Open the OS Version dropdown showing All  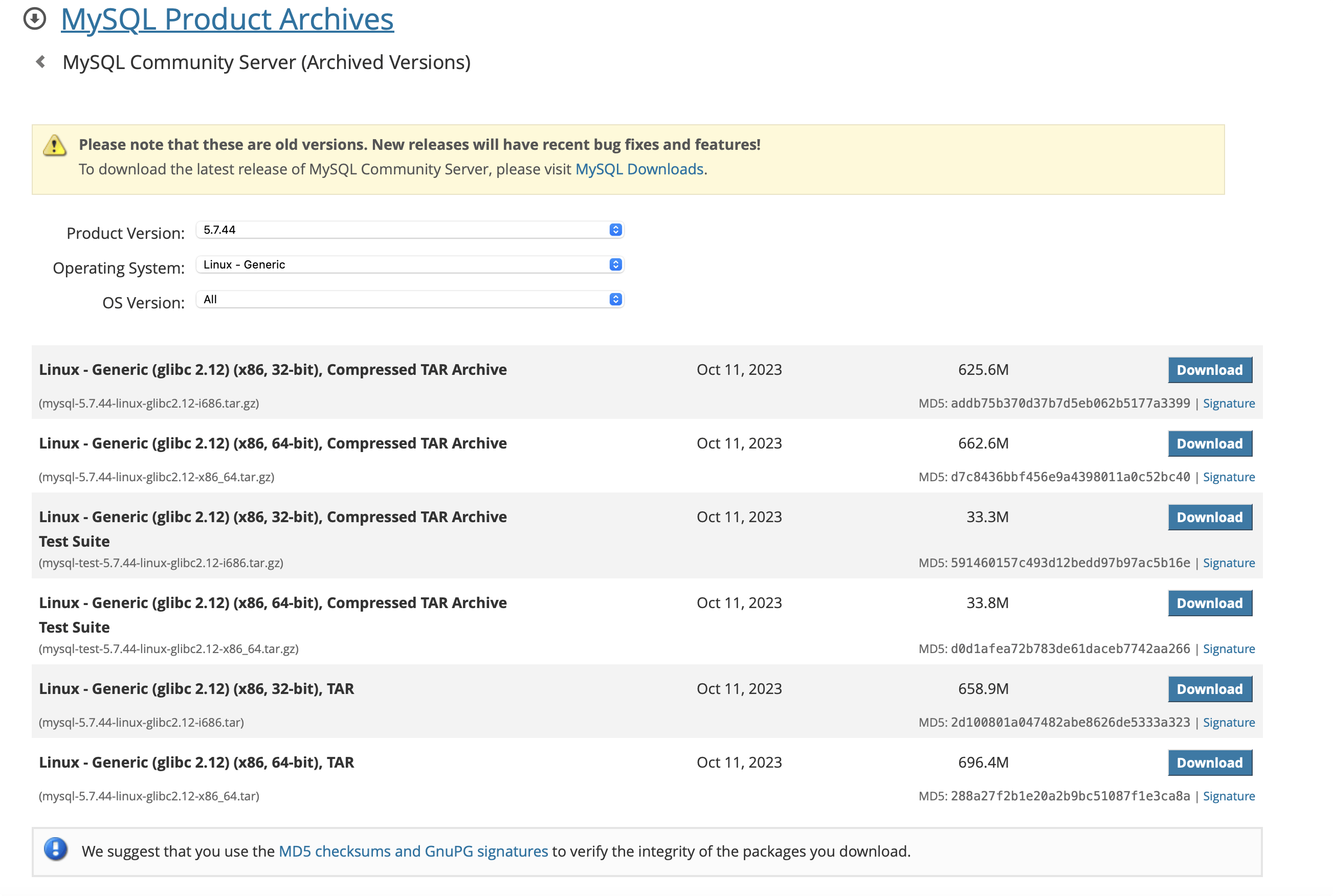[410, 299]
